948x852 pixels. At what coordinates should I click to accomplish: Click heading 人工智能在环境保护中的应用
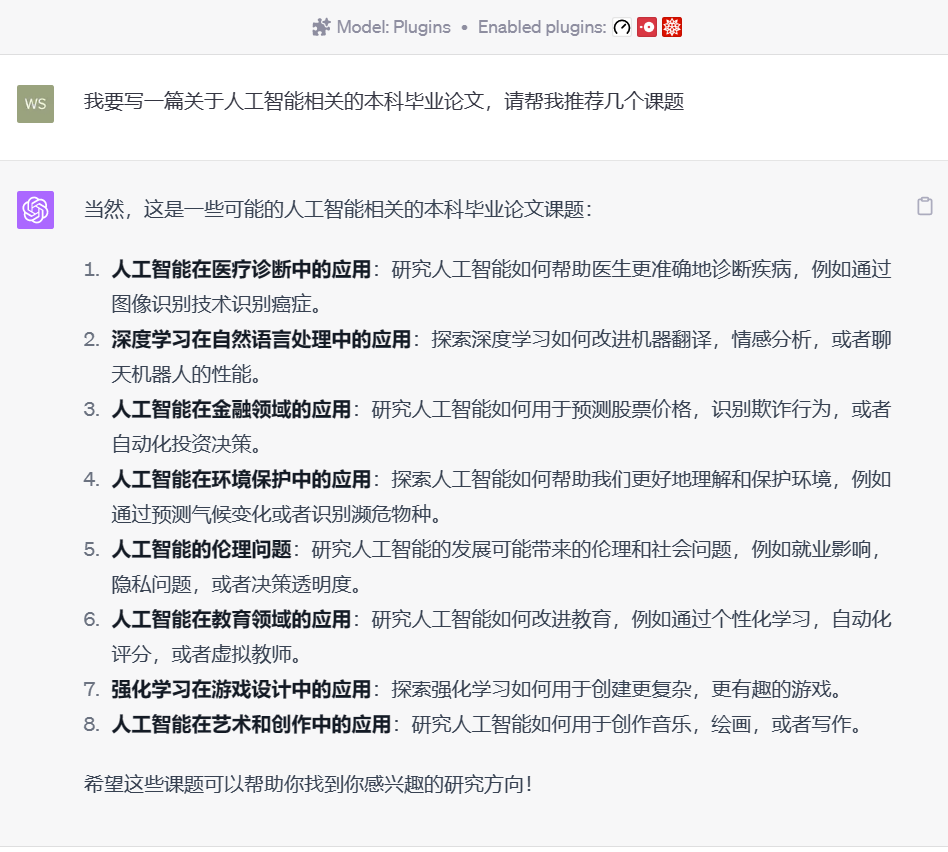point(241,480)
